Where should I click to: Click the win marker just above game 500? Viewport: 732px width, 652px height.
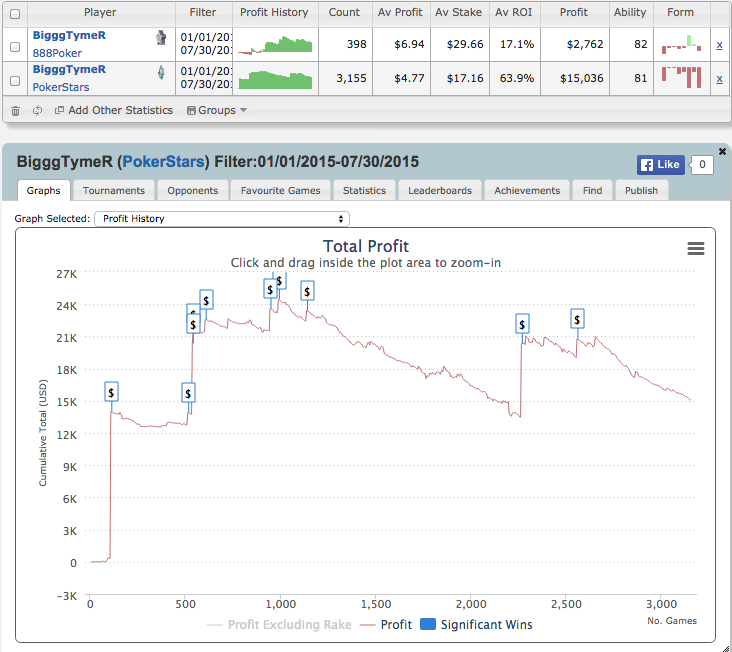[188, 393]
